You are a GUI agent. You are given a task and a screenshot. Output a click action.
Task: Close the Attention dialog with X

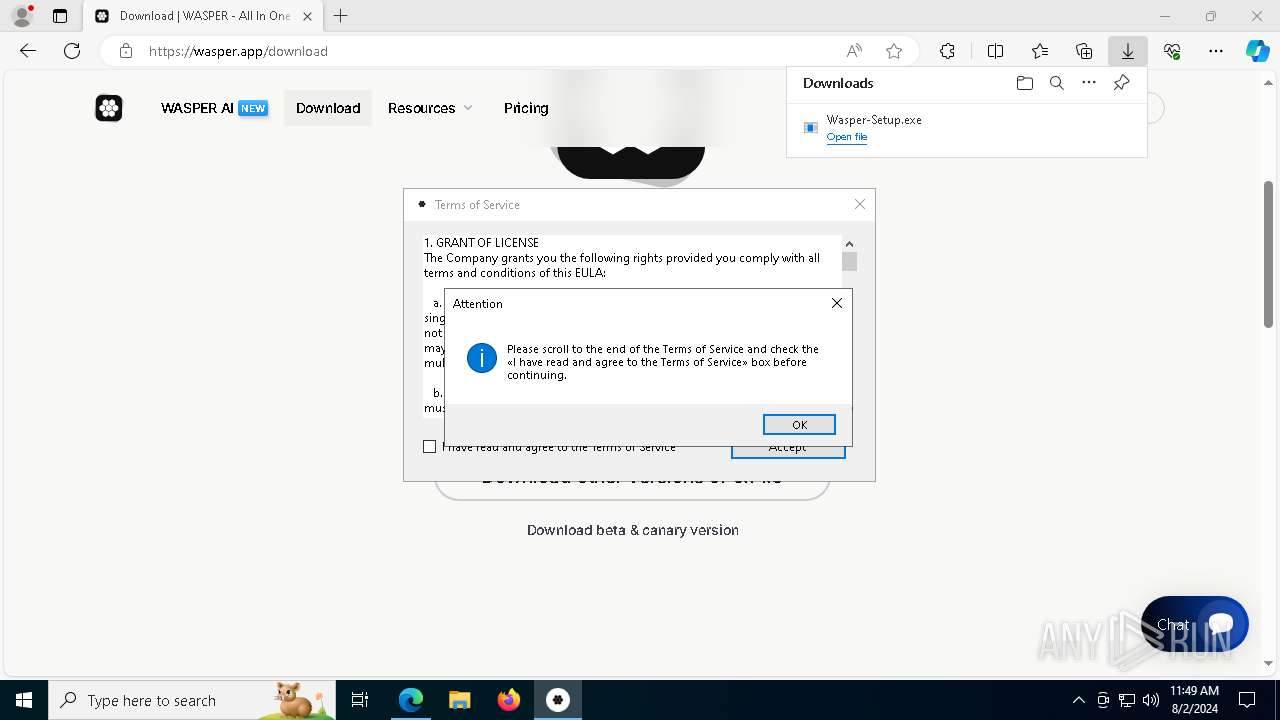tap(837, 303)
